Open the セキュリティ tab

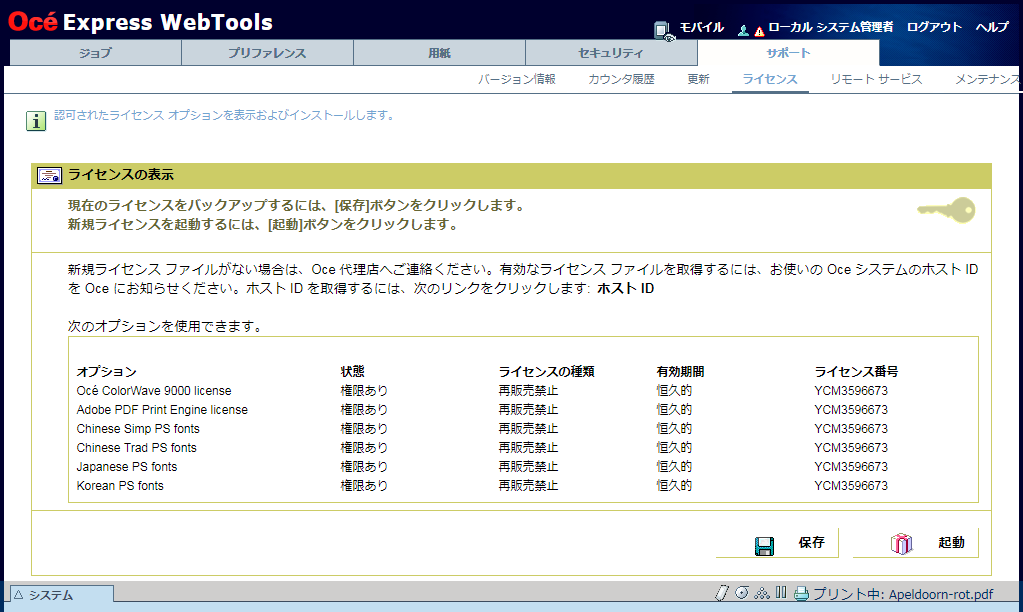click(x=611, y=53)
